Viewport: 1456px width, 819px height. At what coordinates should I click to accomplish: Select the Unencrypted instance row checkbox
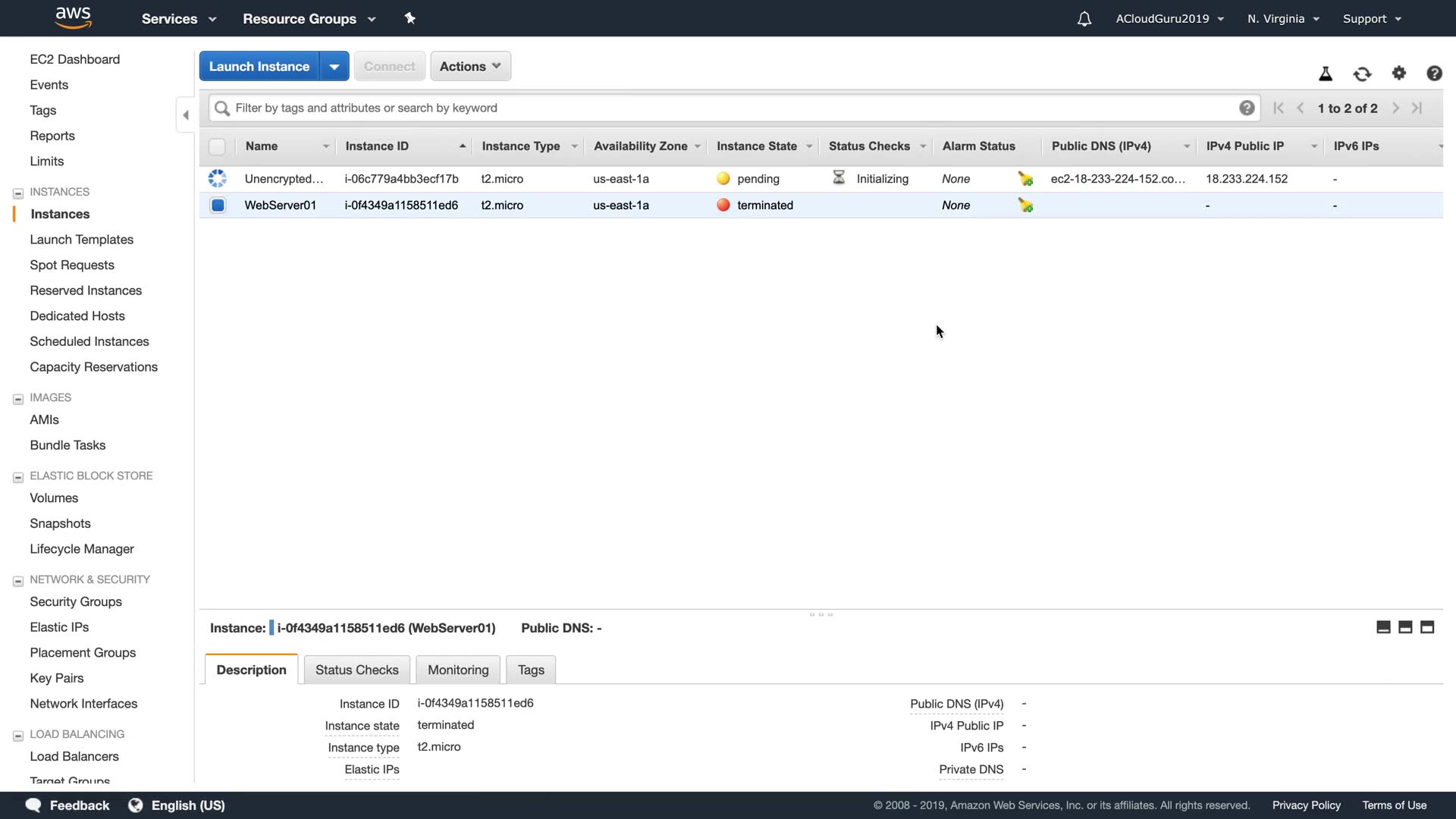pyautogui.click(x=218, y=179)
